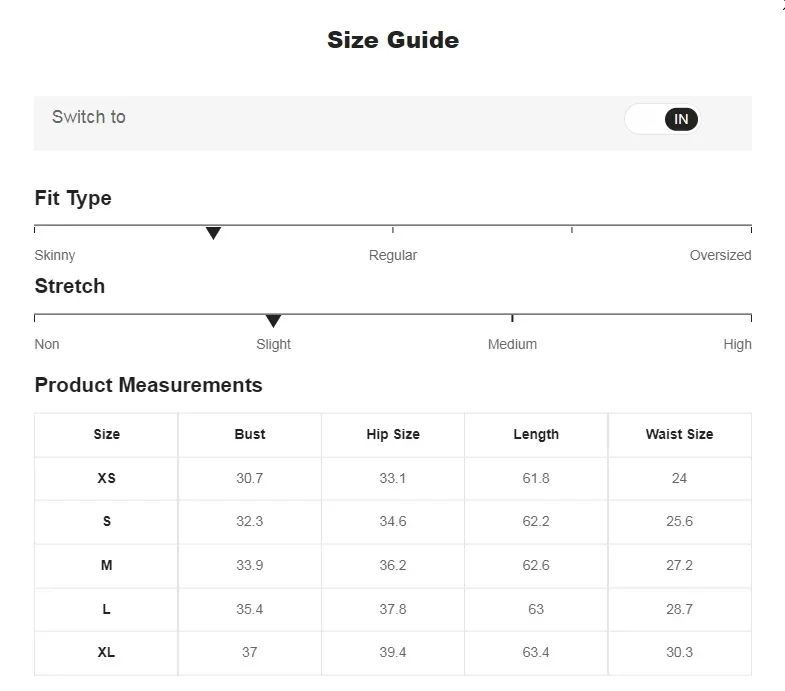Image resolution: width=785 pixels, height=691 pixels.
Task: Select the S size row label
Action: click(x=107, y=521)
